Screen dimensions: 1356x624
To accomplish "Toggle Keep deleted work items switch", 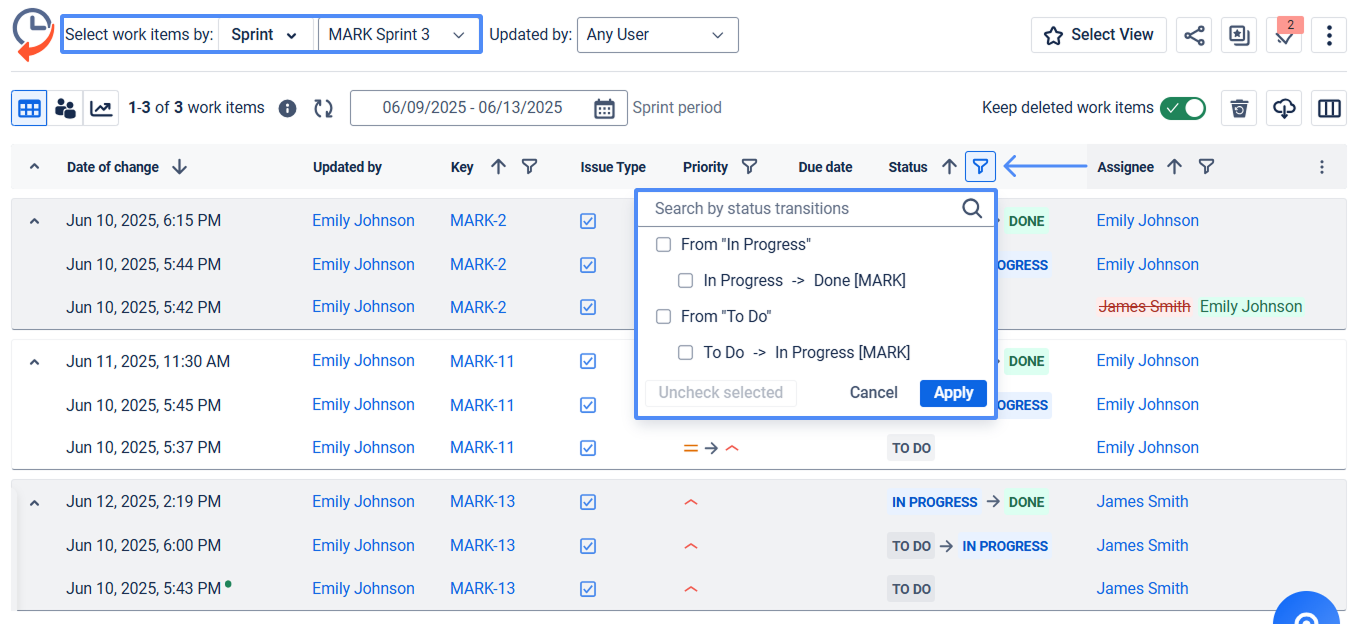I will click(1183, 108).
